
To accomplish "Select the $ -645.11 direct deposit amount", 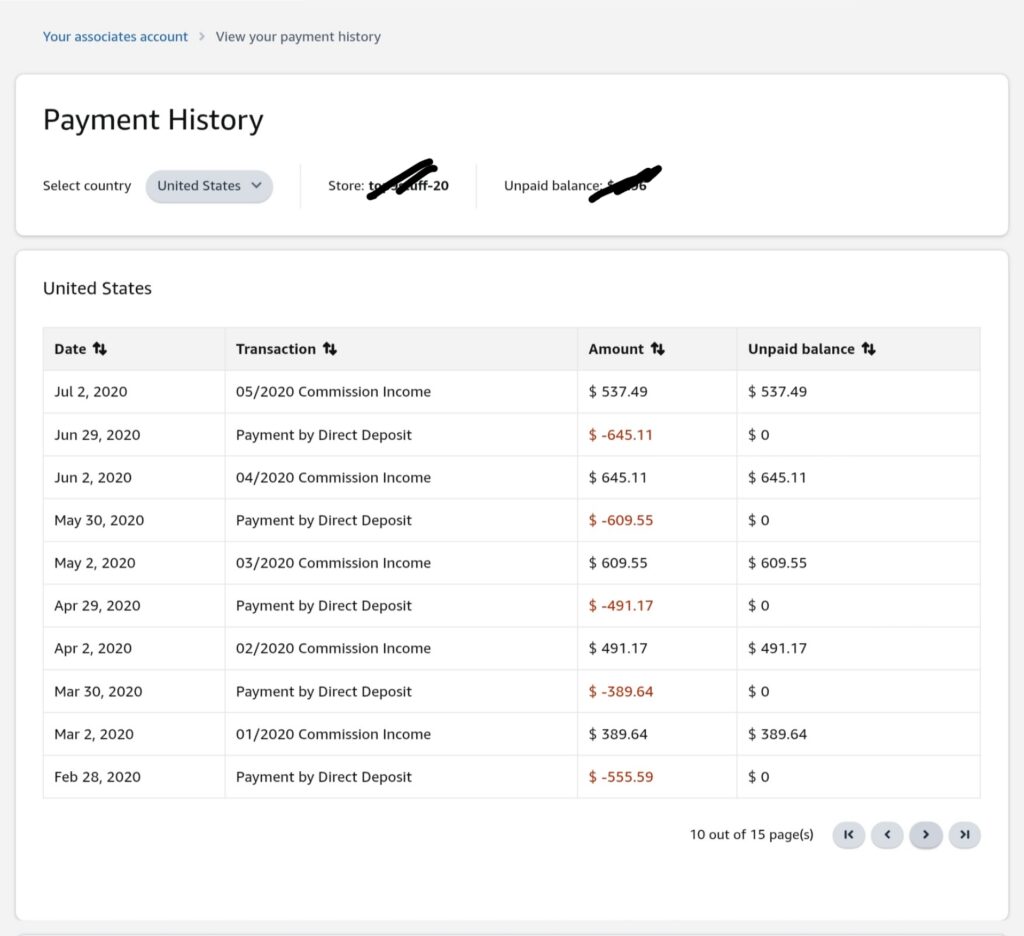I will tap(620, 435).
